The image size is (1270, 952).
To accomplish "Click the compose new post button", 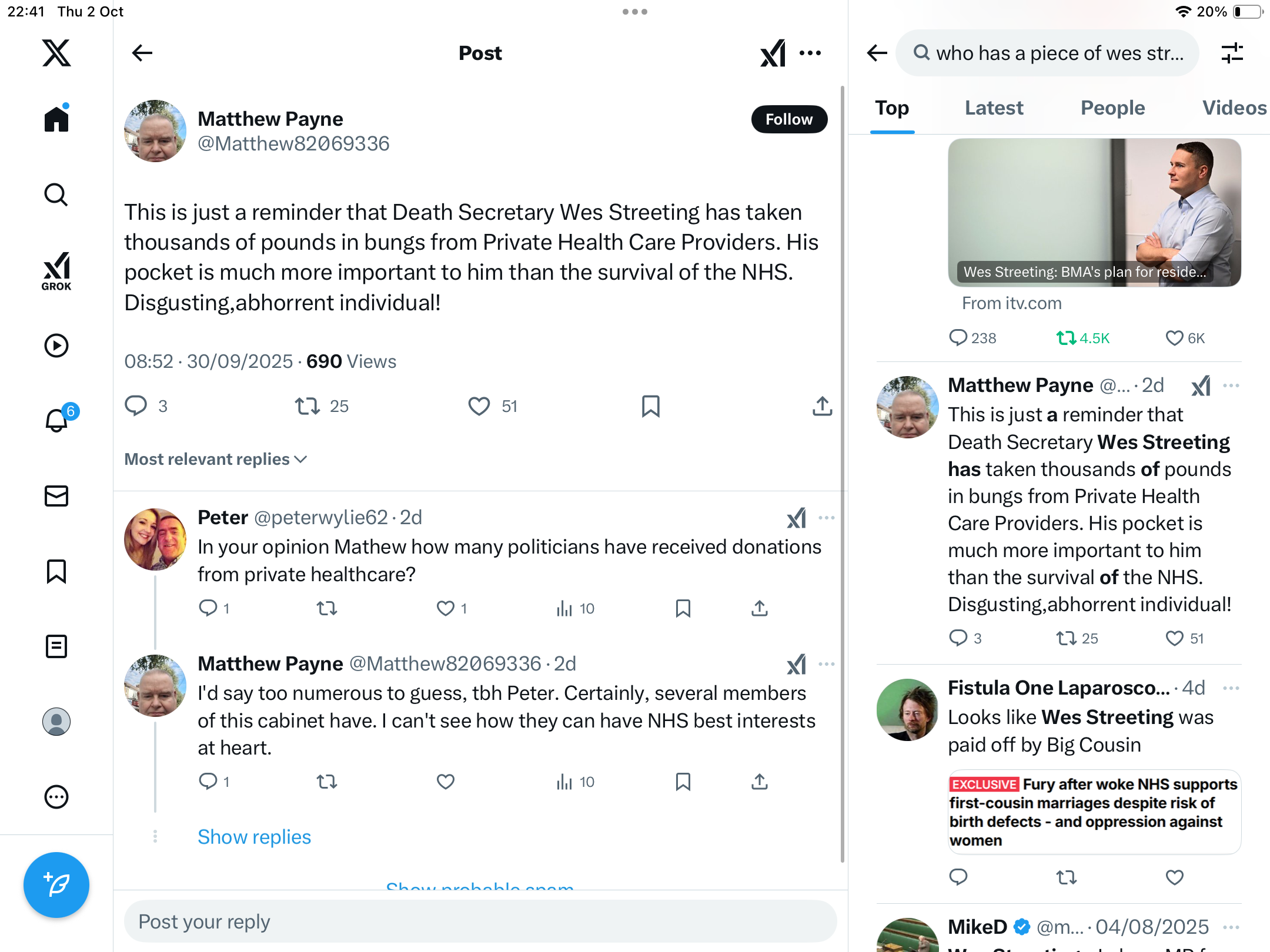I will [56, 884].
